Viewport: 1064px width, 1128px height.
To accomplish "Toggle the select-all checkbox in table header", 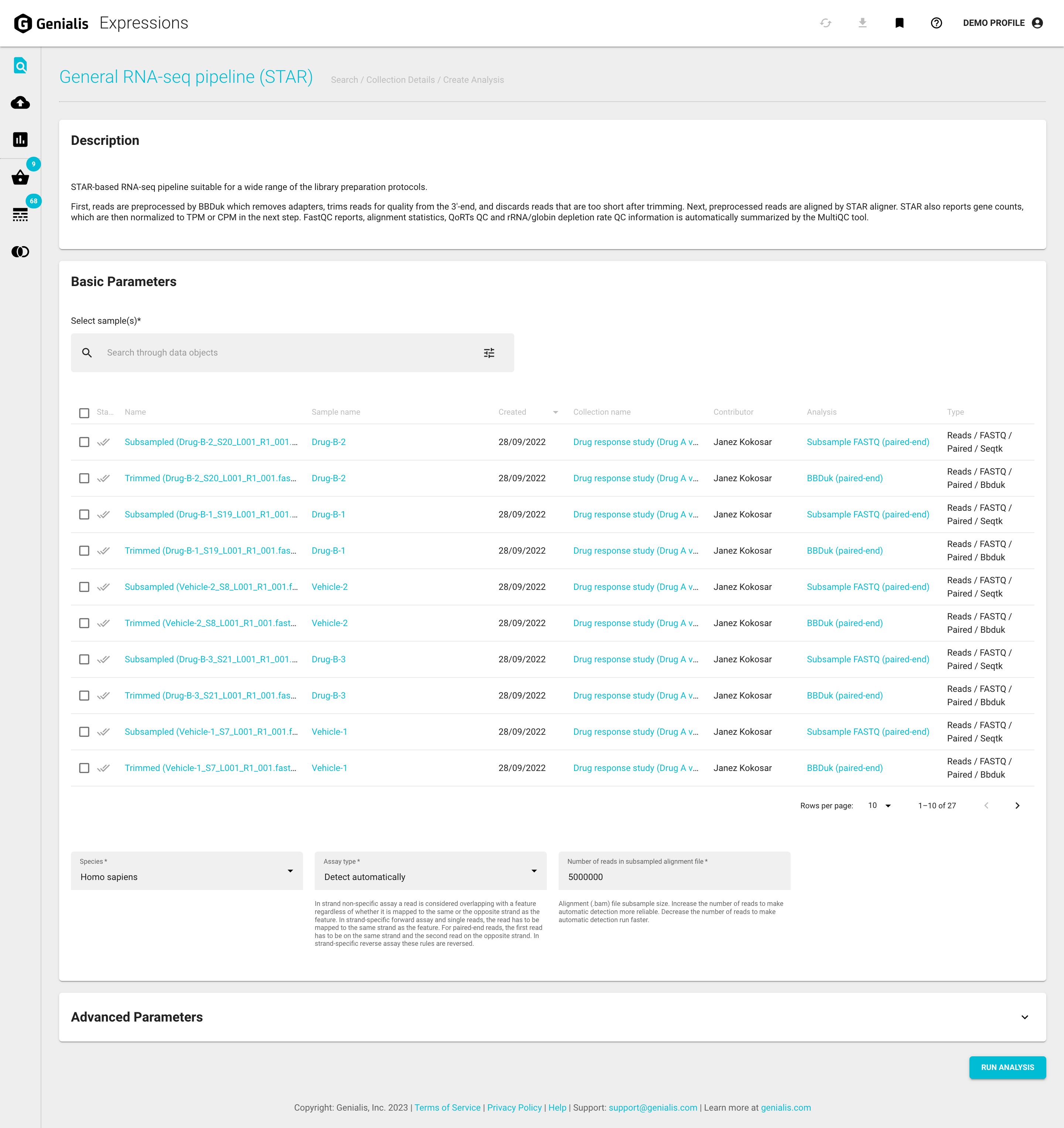I will 84,412.
